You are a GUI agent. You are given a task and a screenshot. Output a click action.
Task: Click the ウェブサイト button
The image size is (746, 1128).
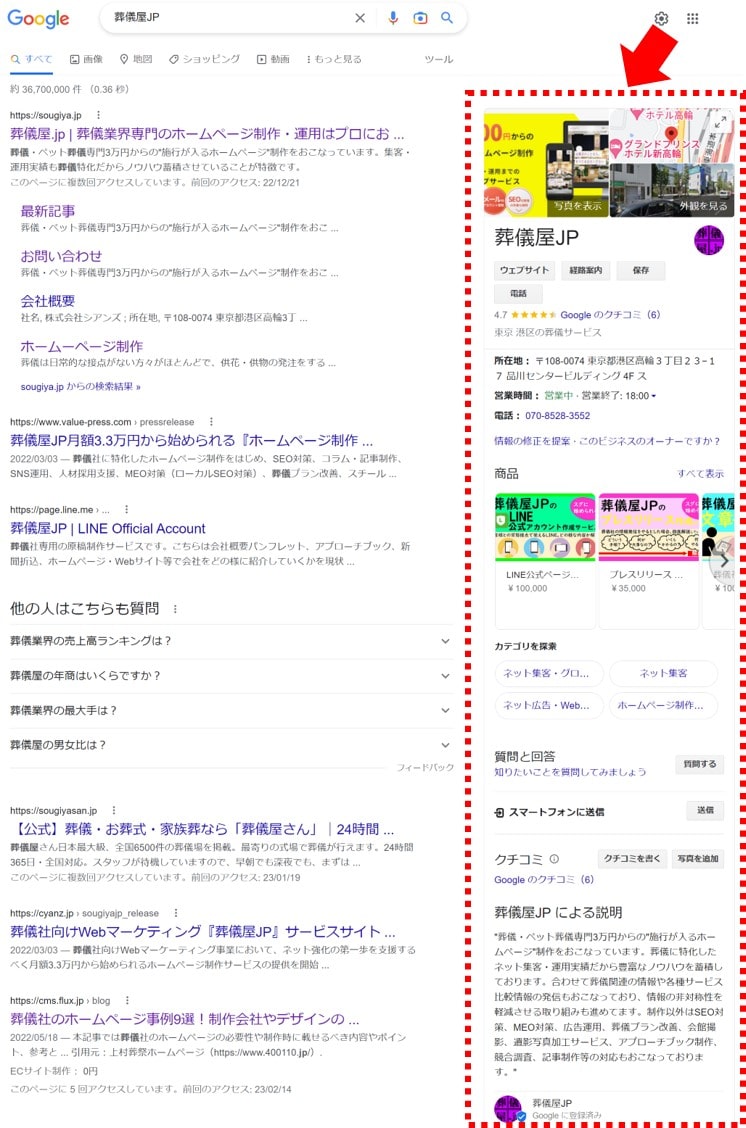(x=525, y=270)
